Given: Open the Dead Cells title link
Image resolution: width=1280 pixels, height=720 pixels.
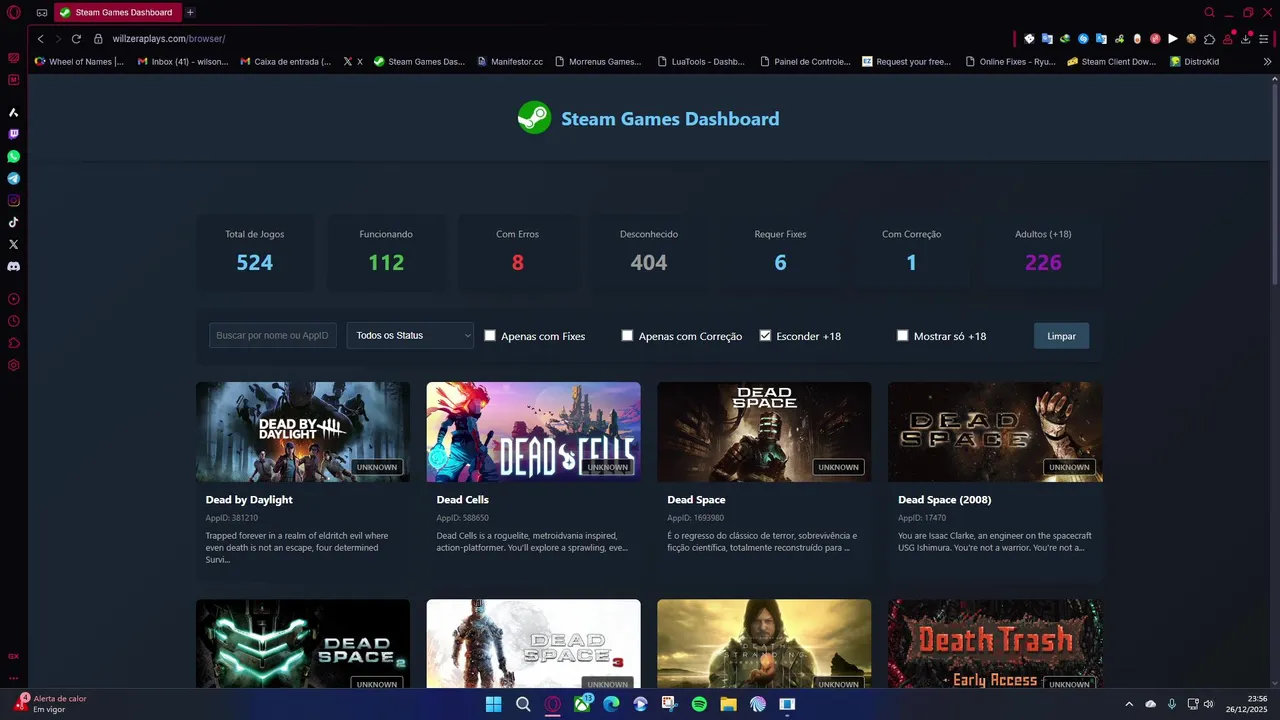Looking at the screenshot, I should click(462, 499).
